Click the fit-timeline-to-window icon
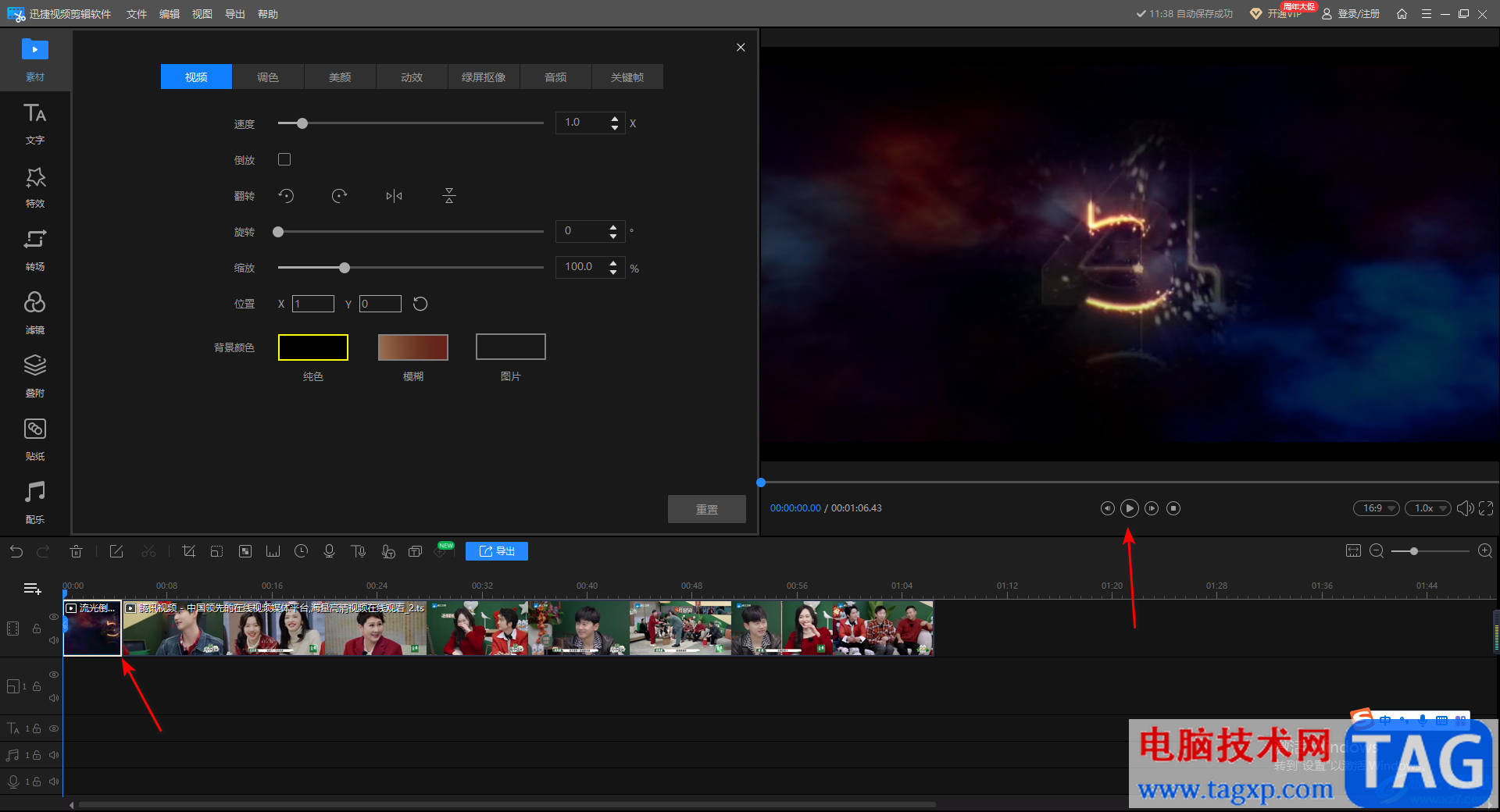The width and height of the screenshot is (1500, 812). point(1353,551)
